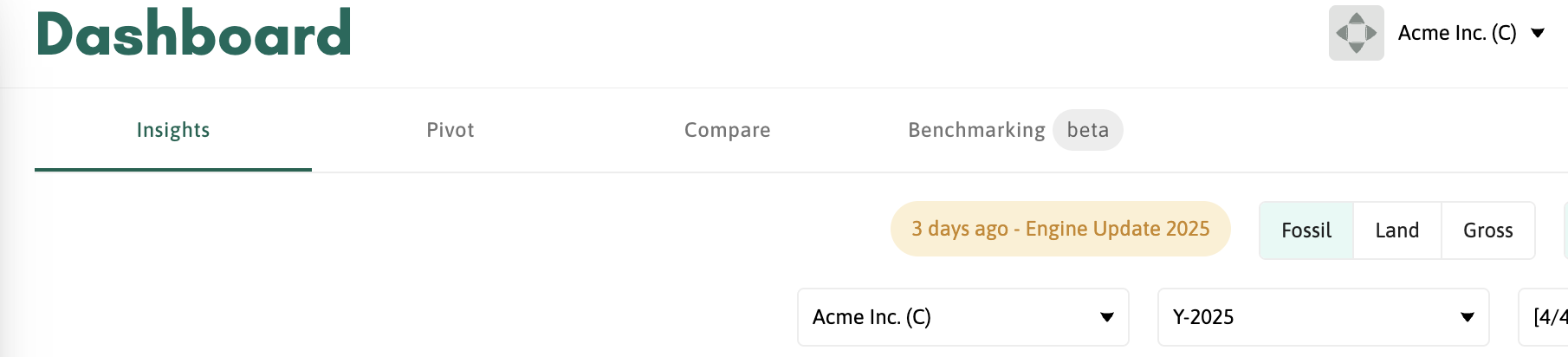The height and width of the screenshot is (357, 1568).
Task: Click the Acme Inc. company logo icon
Action: [x=1356, y=33]
